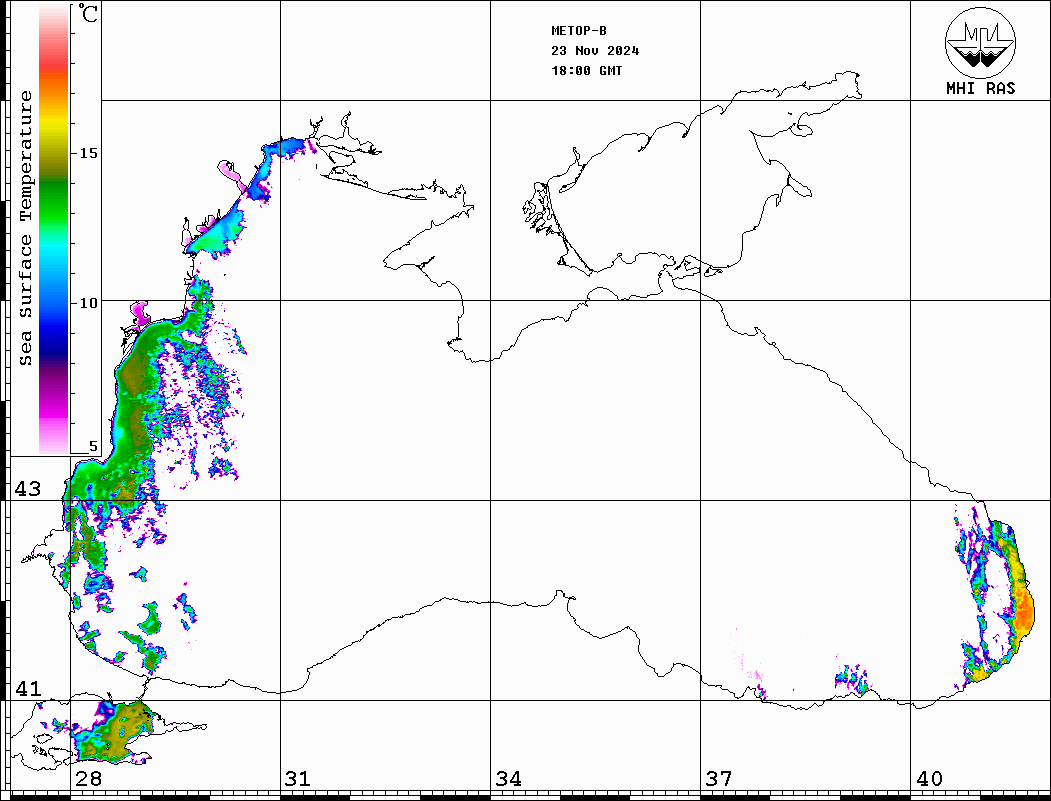
Task: Click the 10 tick label on scale
Action: [x=88, y=303]
